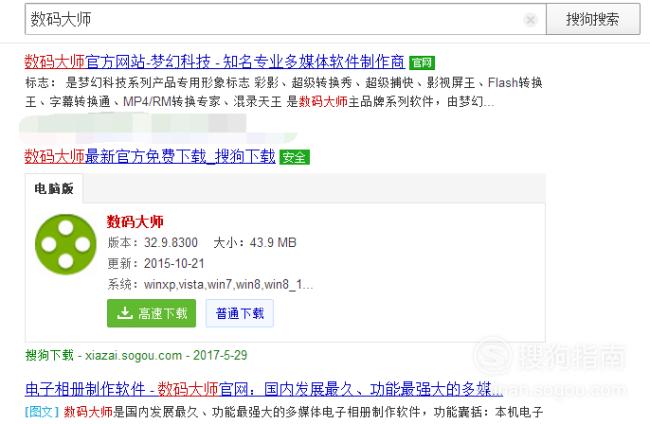Click the snippet 数码大师是国内发展最久
650x424 pixels.
[303, 412]
